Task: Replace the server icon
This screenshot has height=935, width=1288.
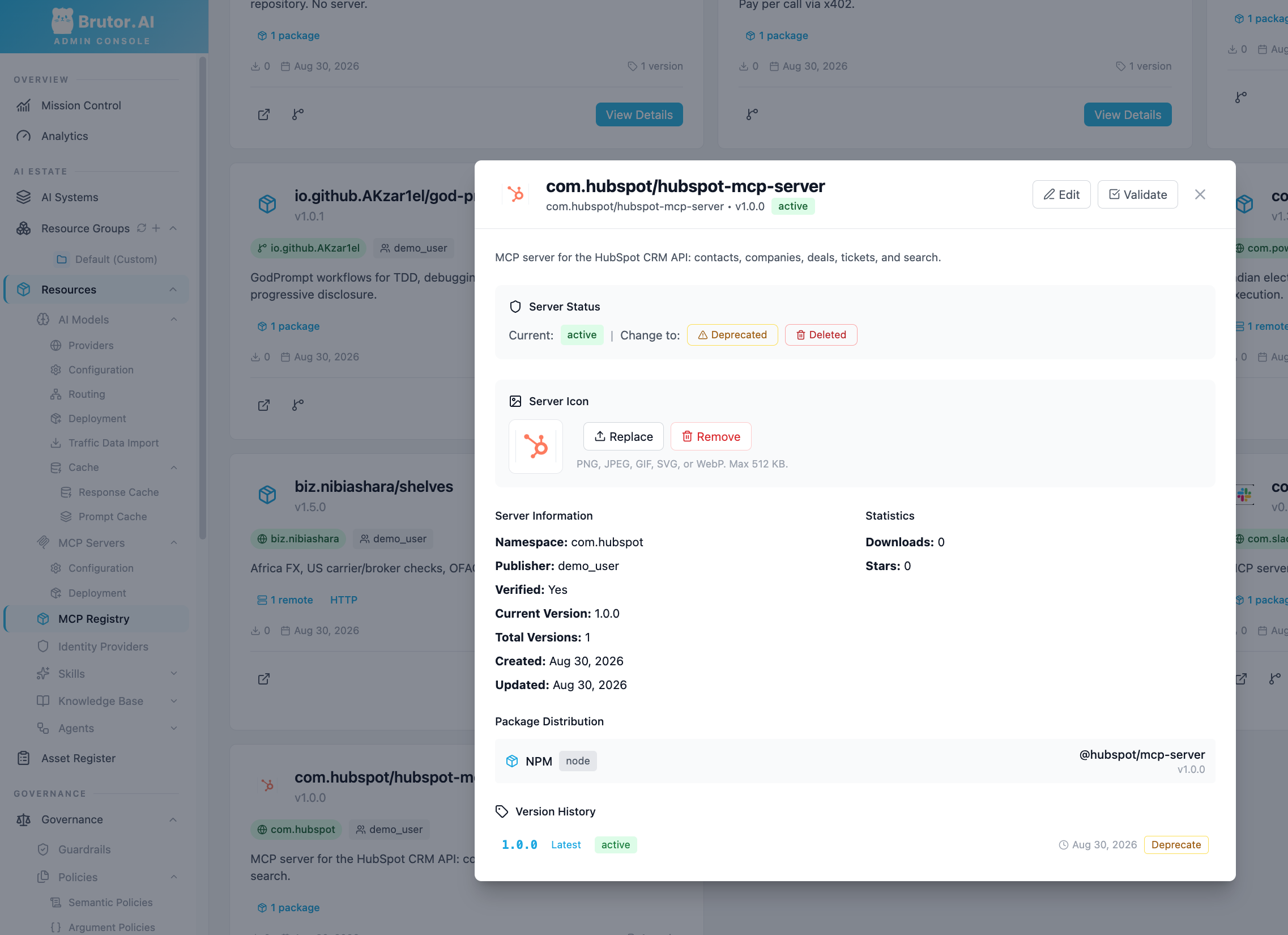Action: click(x=623, y=436)
